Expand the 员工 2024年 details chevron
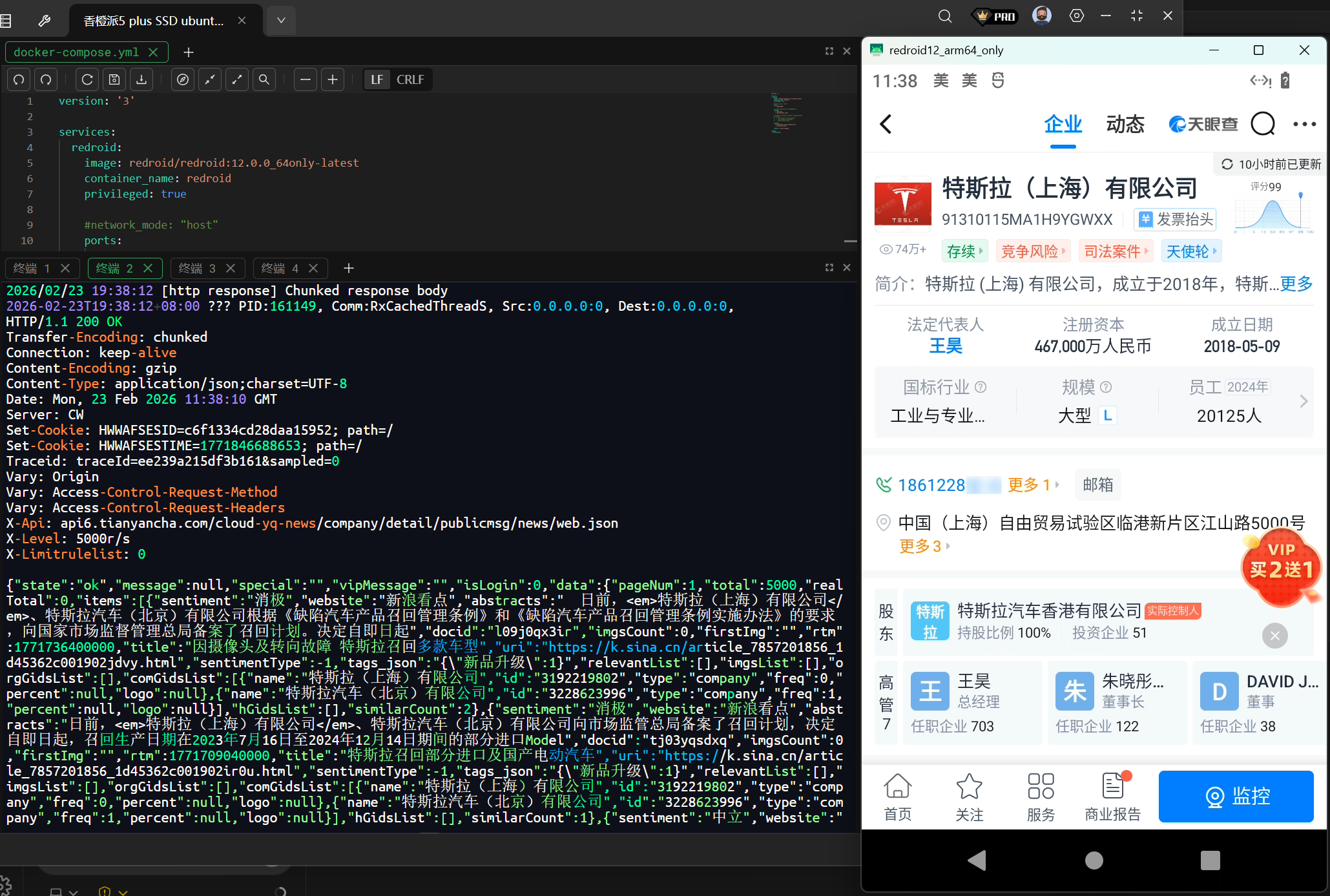This screenshot has height=896, width=1330. coord(1304,401)
